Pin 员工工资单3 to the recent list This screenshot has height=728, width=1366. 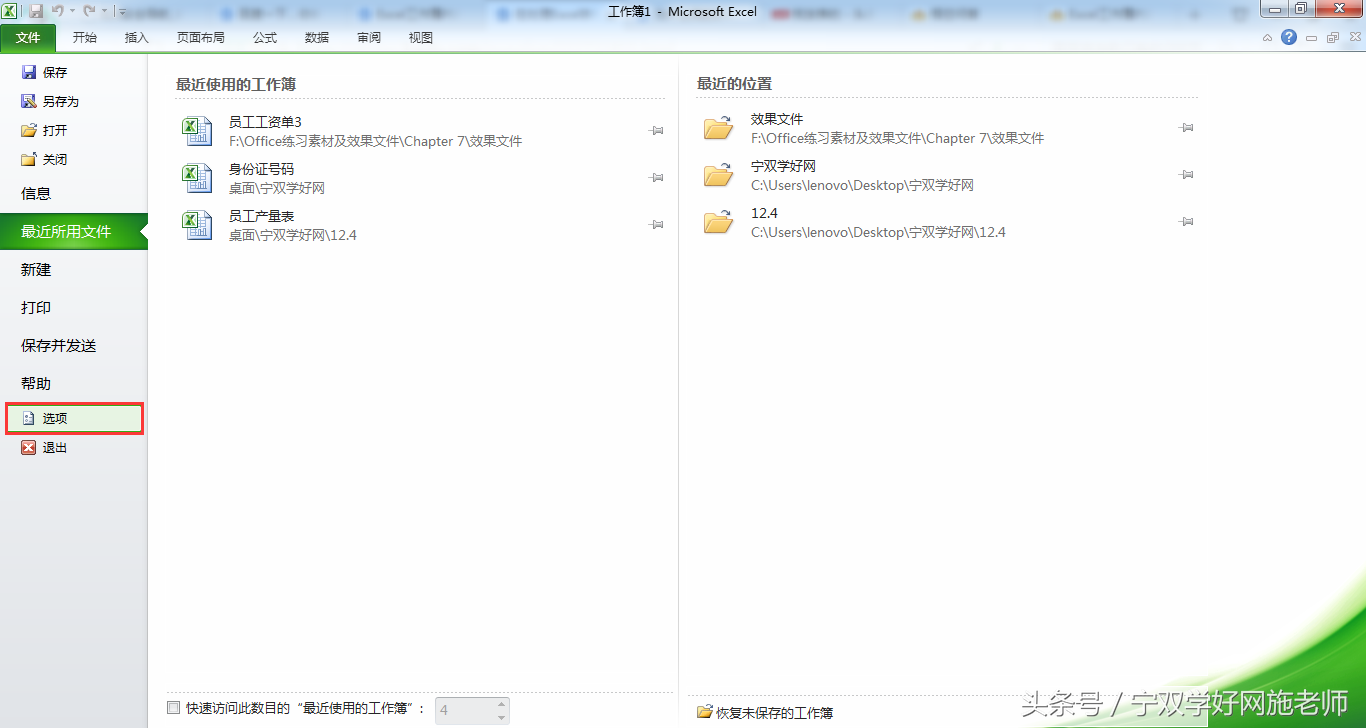[x=656, y=131]
